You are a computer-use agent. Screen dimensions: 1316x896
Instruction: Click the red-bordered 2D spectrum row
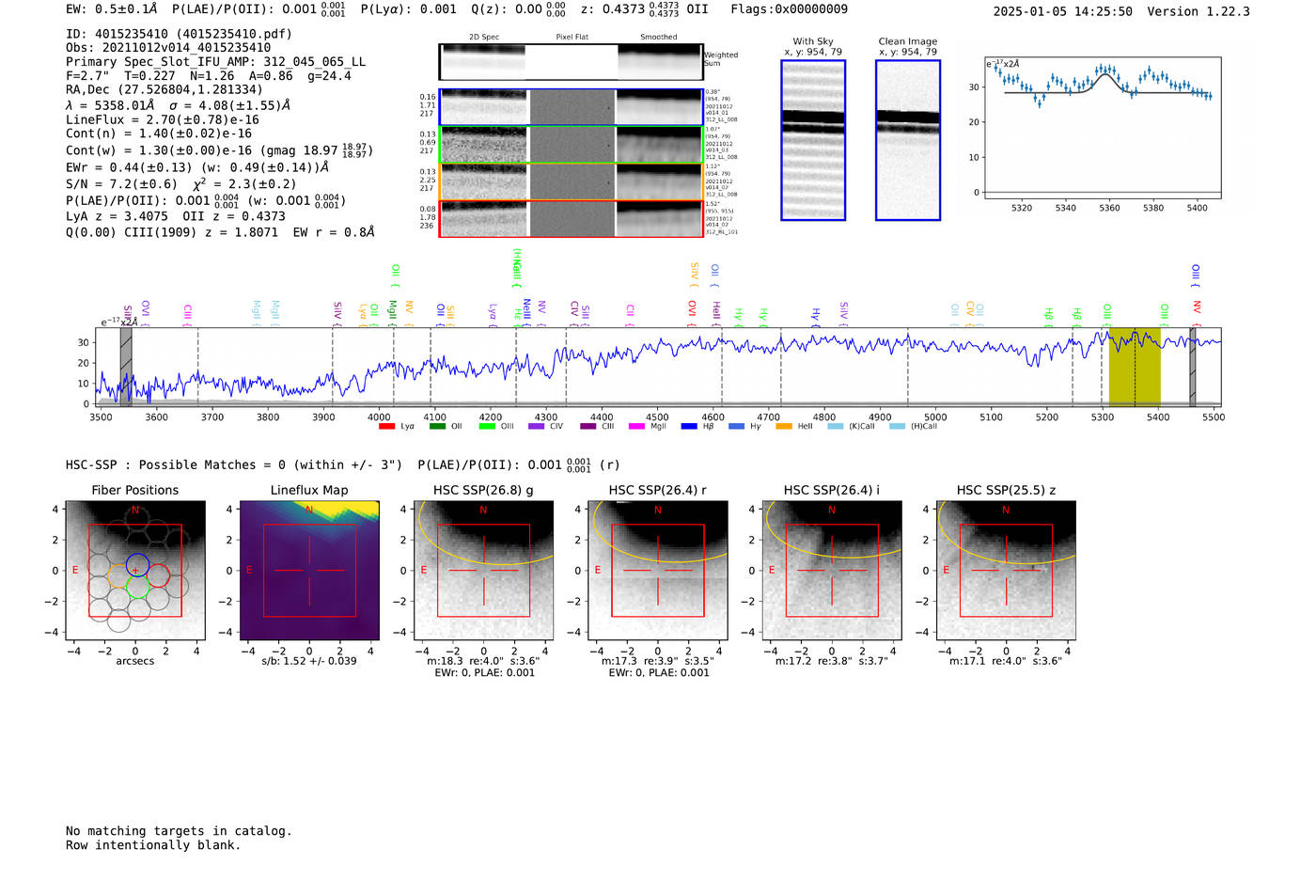571,218
